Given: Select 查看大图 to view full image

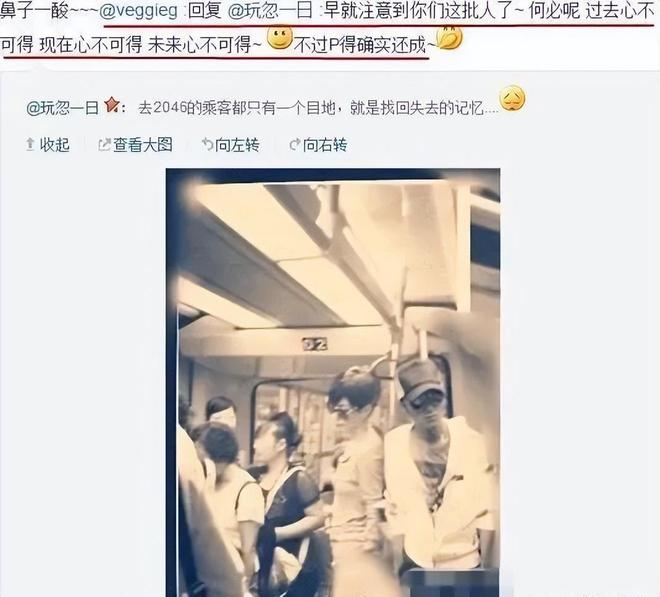Looking at the screenshot, I should [143, 145].
